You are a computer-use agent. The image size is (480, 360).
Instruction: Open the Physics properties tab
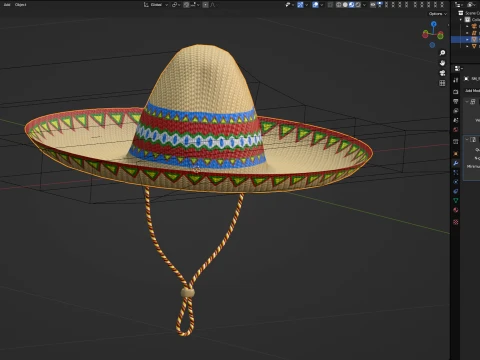click(456, 182)
